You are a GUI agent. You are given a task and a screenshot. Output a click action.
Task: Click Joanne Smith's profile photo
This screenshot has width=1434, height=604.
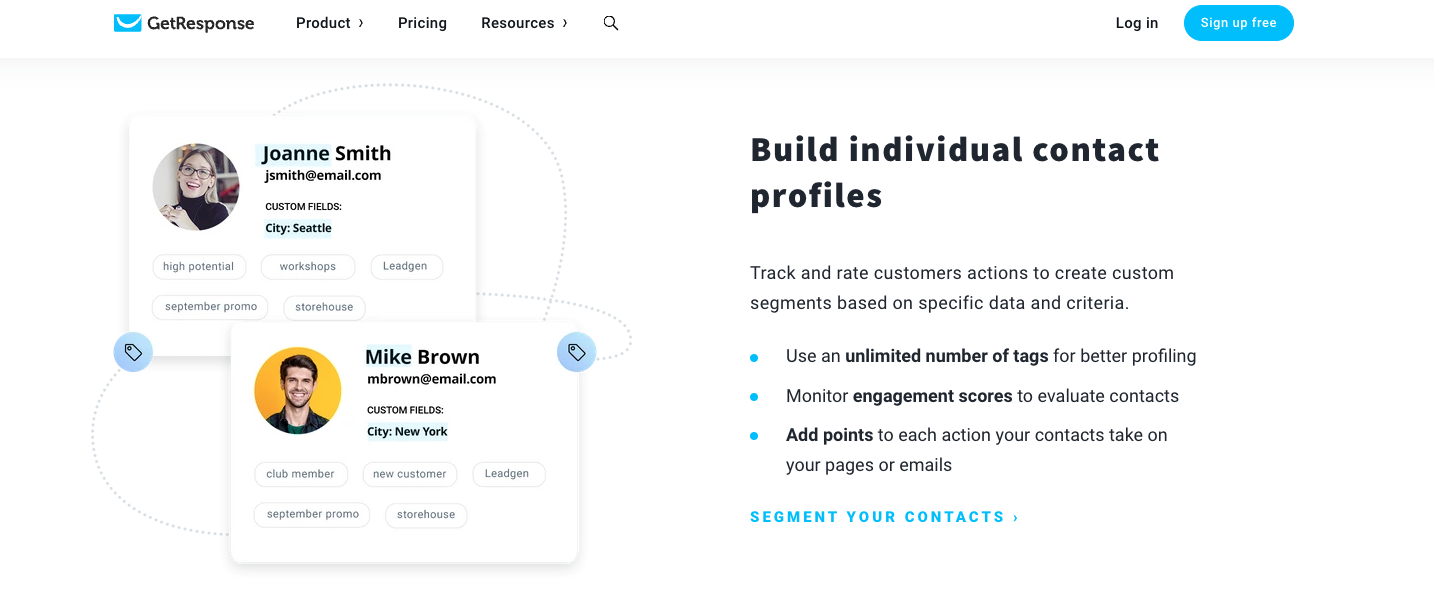click(196, 187)
